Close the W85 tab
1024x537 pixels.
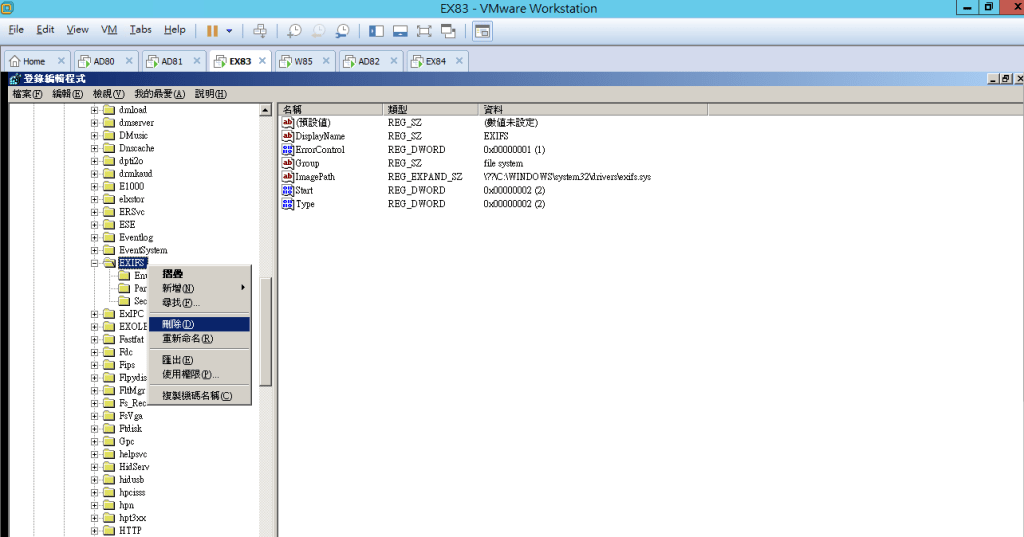pos(325,61)
